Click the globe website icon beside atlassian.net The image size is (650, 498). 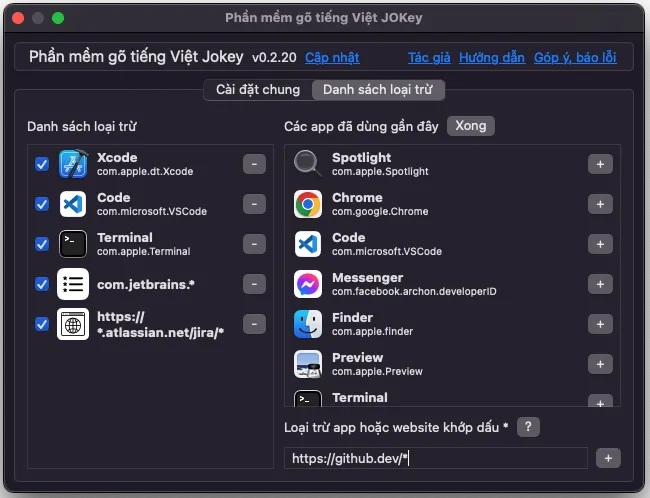click(x=73, y=324)
